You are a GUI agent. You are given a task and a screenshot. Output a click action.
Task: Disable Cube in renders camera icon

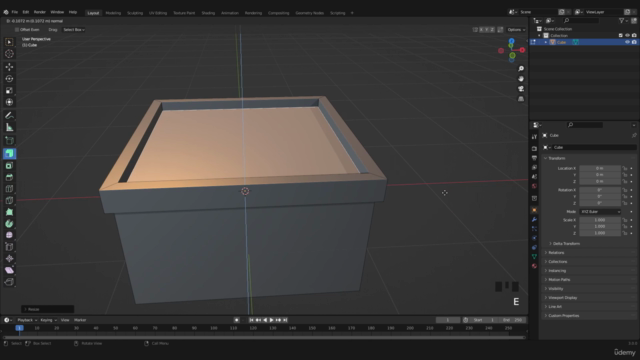(x=634, y=42)
